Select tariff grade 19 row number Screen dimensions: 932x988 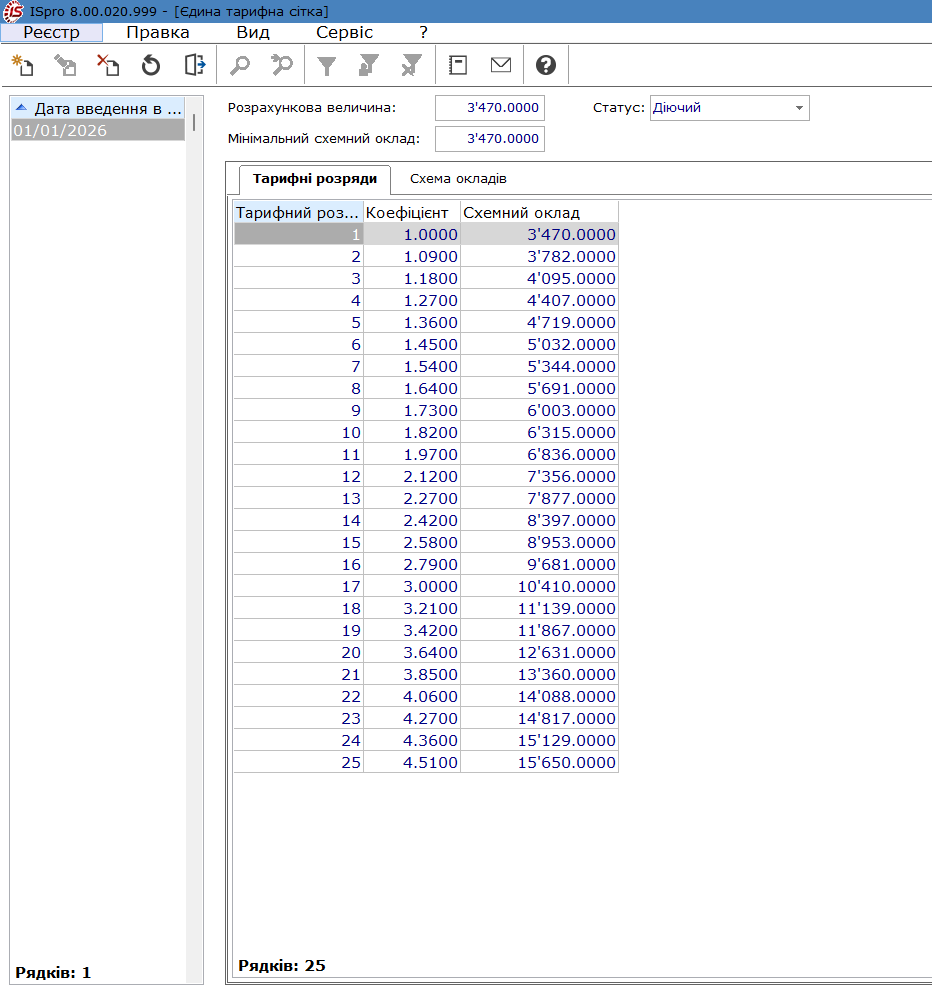coord(298,630)
